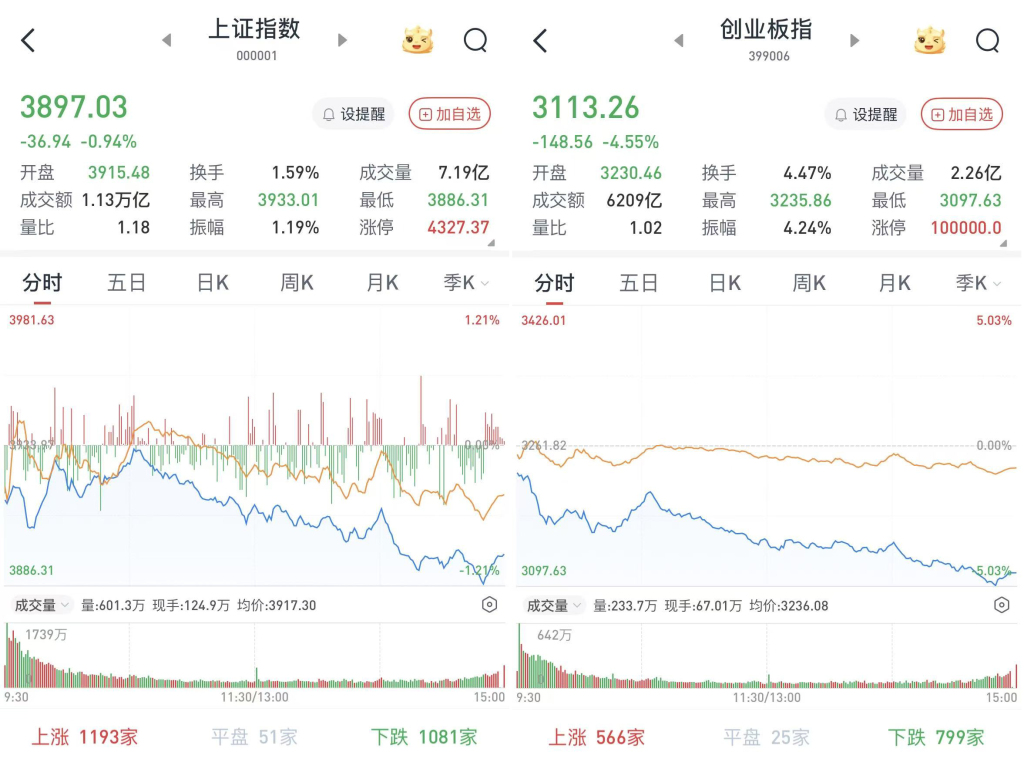The image size is (1024, 759).
Task: Expand 上证指数 quote details corner triangle
Action: click(490, 242)
